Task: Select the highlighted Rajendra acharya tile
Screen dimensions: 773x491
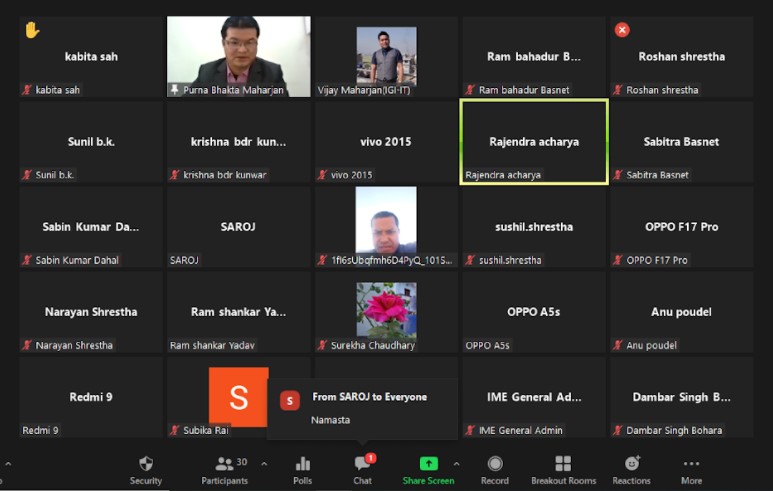Action: click(x=533, y=142)
